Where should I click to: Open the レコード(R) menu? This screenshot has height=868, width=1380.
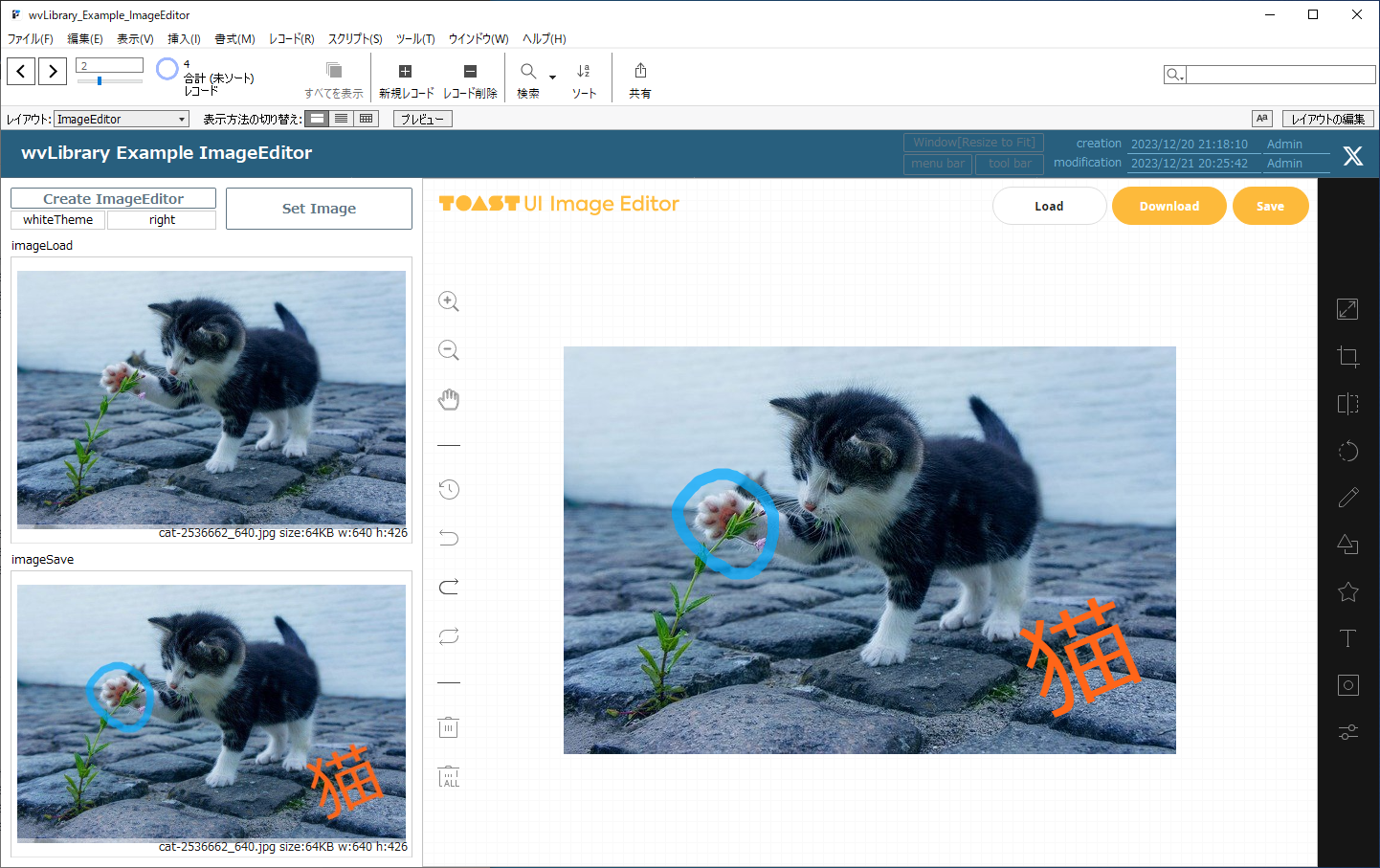[291, 39]
